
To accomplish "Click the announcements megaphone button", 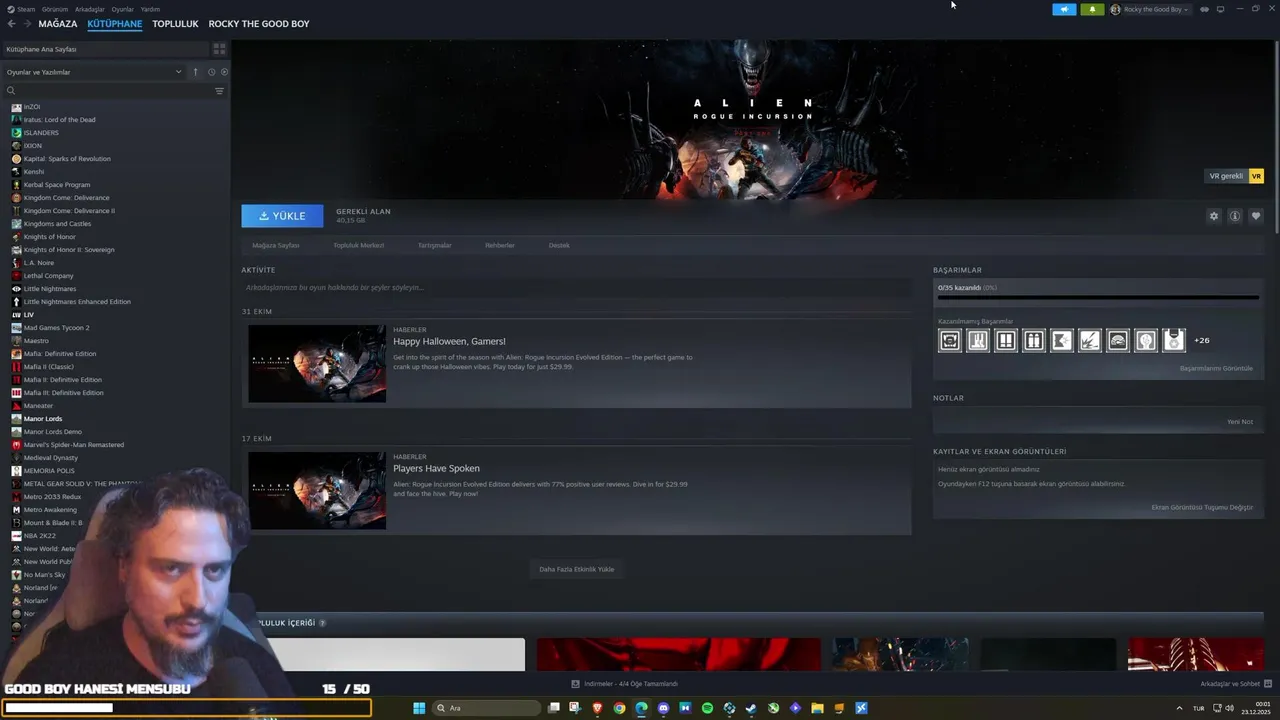I will click(1064, 9).
